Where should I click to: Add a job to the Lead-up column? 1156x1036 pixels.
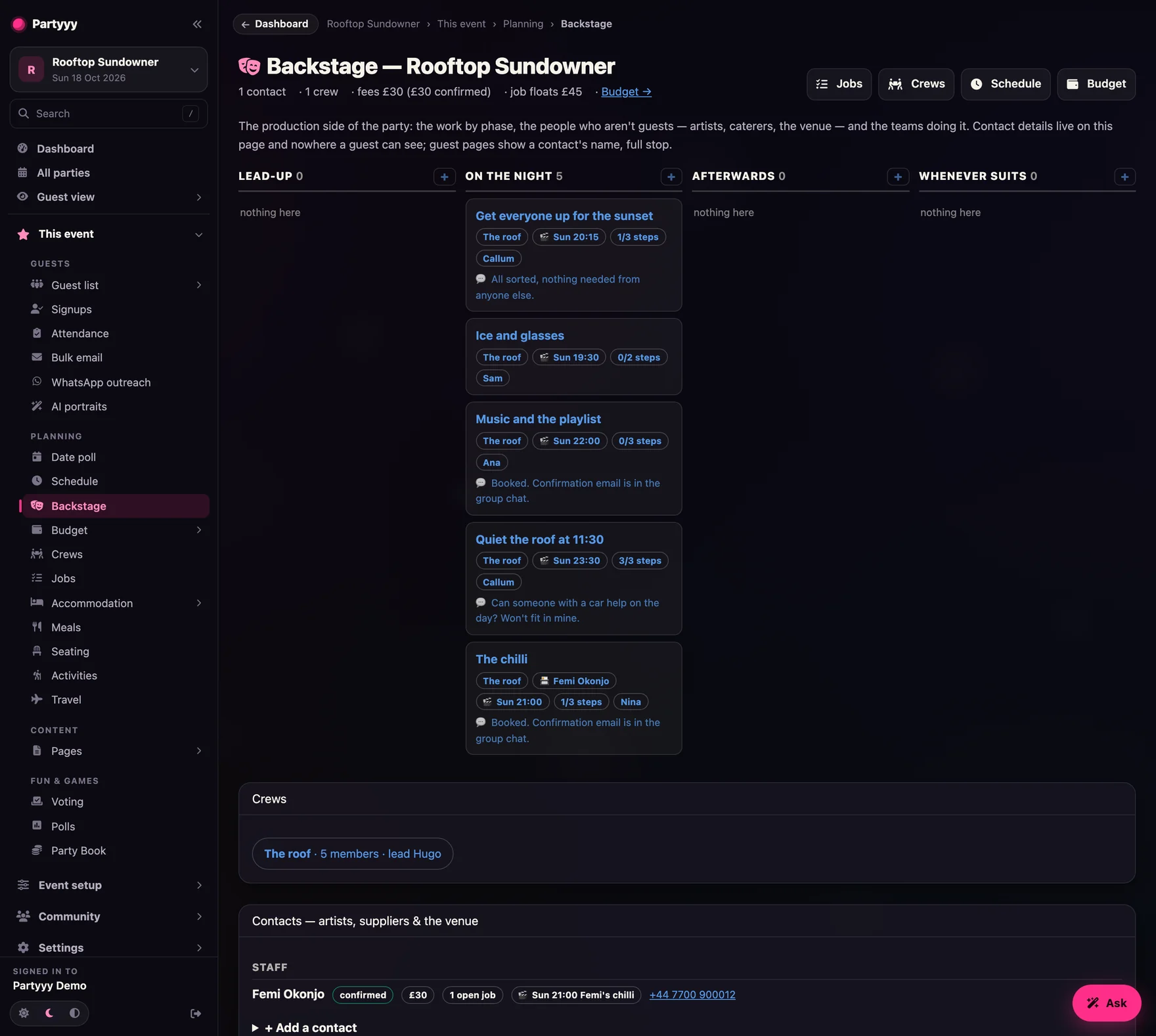[444, 177]
